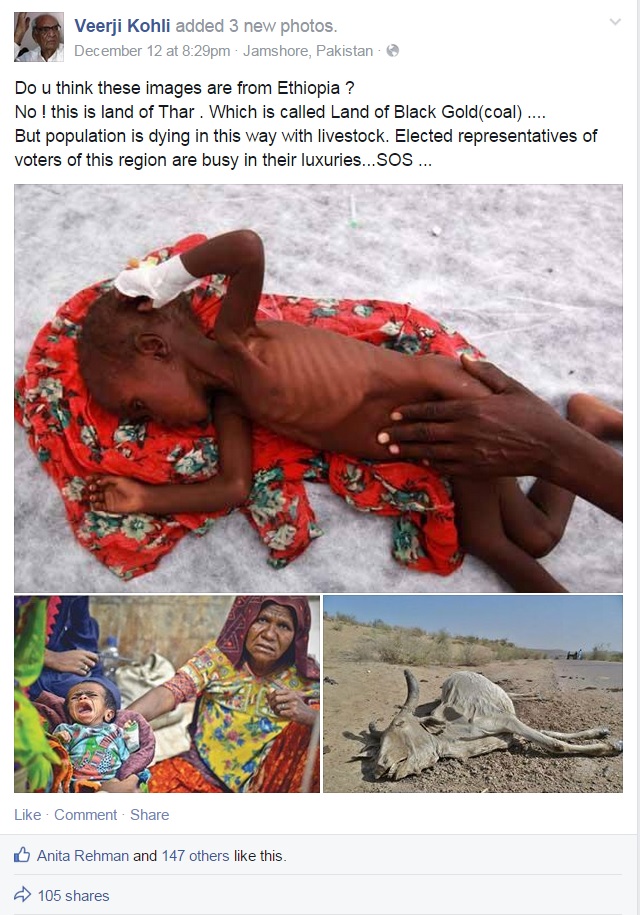Open the Jamshore, Pakistan location link
Viewport: 640px width, 915px height.
pyautogui.click(x=308, y=51)
